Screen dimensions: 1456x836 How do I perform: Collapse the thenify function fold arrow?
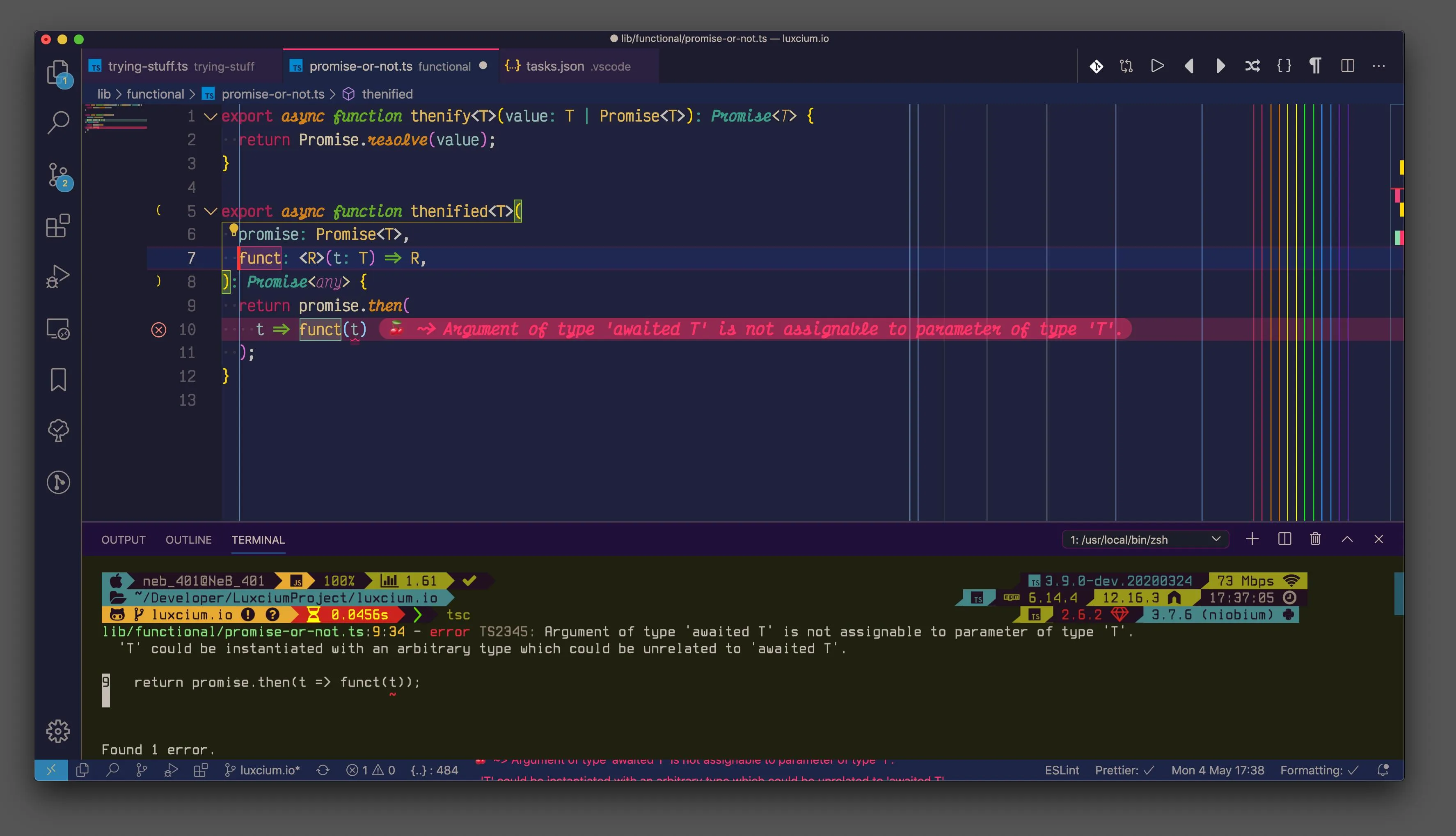pos(211,117)
